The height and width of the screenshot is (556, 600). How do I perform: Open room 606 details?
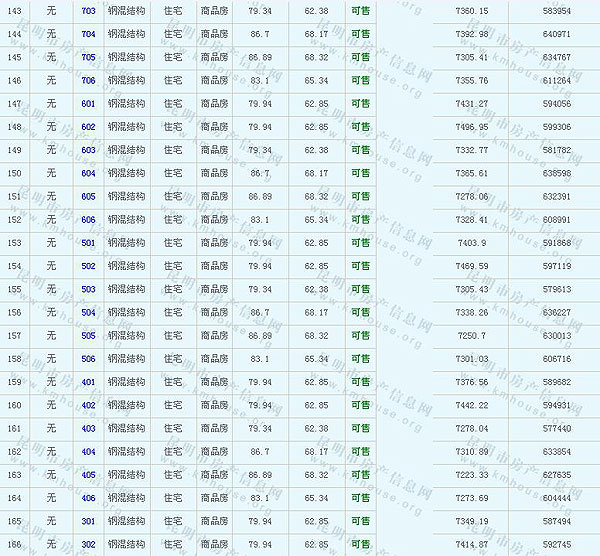[x=88, y=219]
